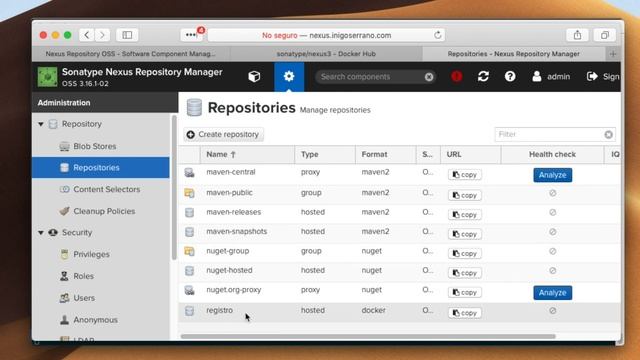This screenshot has width=640, height=360.
Task: Click the Safari share icon
Action: 577,35
